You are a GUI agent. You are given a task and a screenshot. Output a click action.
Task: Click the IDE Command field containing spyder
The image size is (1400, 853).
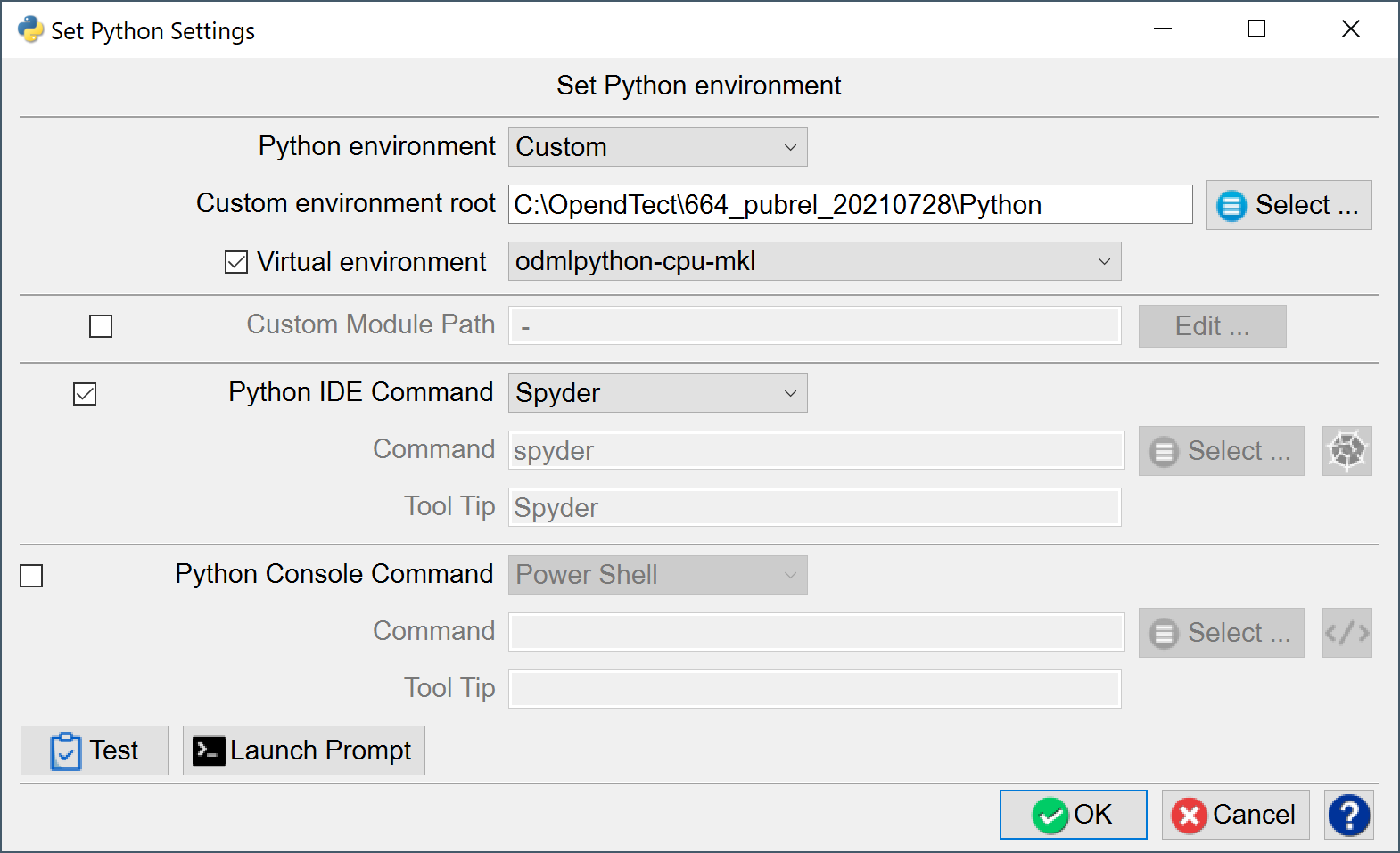(815, 451)
